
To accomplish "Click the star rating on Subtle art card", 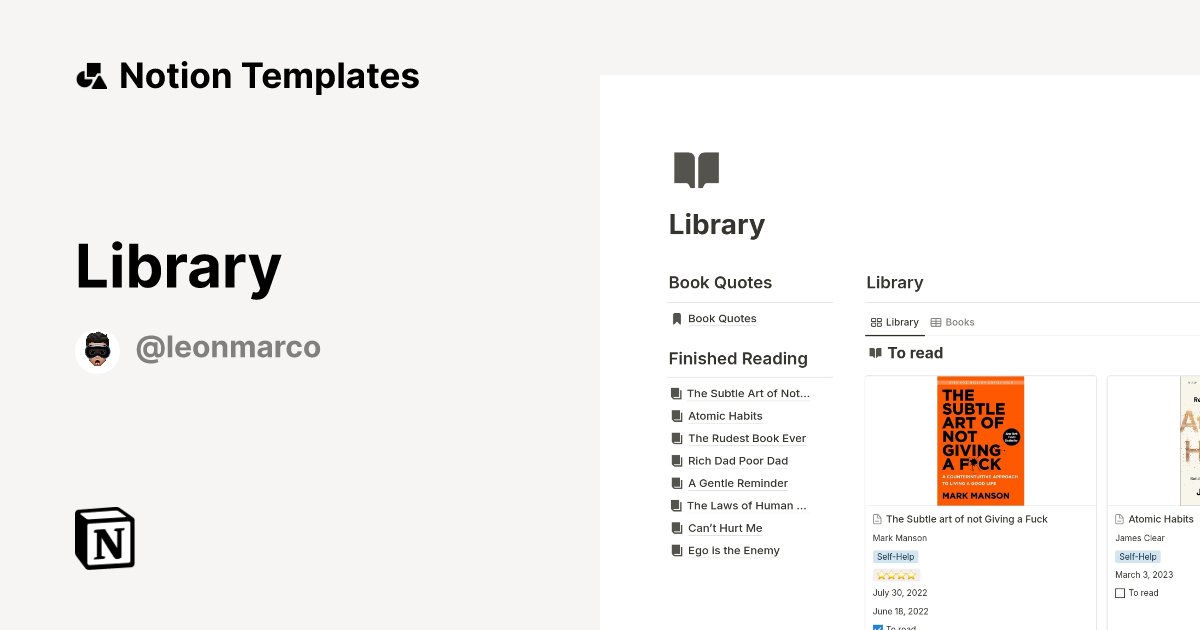I will pyautogui.click(x=896, y=576).
